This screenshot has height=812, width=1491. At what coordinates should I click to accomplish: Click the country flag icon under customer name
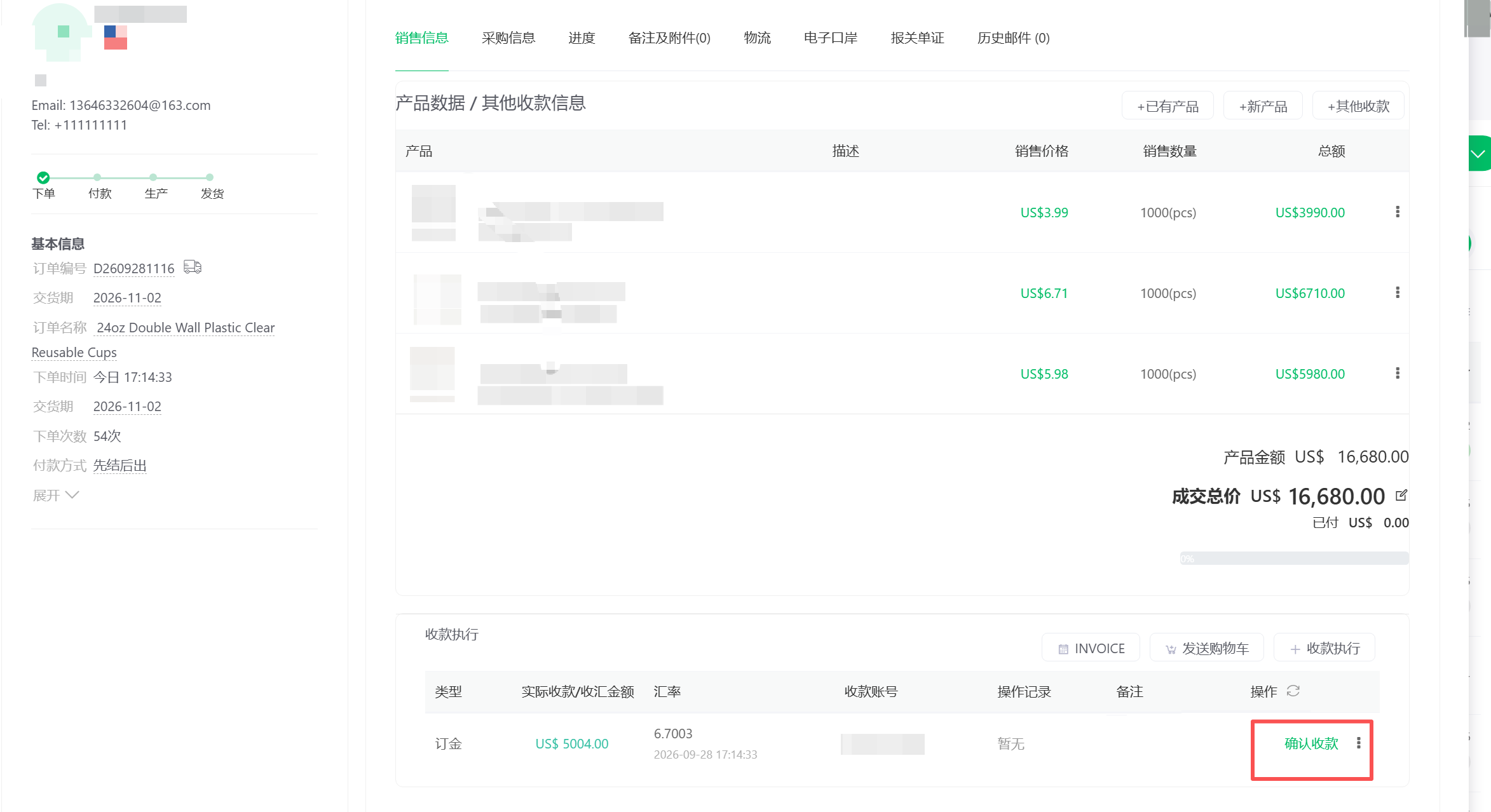tap(116, 37)
